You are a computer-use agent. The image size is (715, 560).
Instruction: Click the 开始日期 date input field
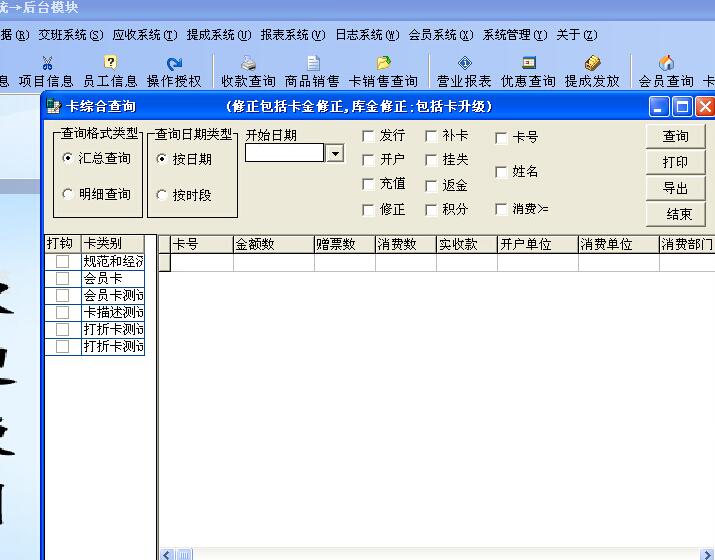[x=285, y=153]
